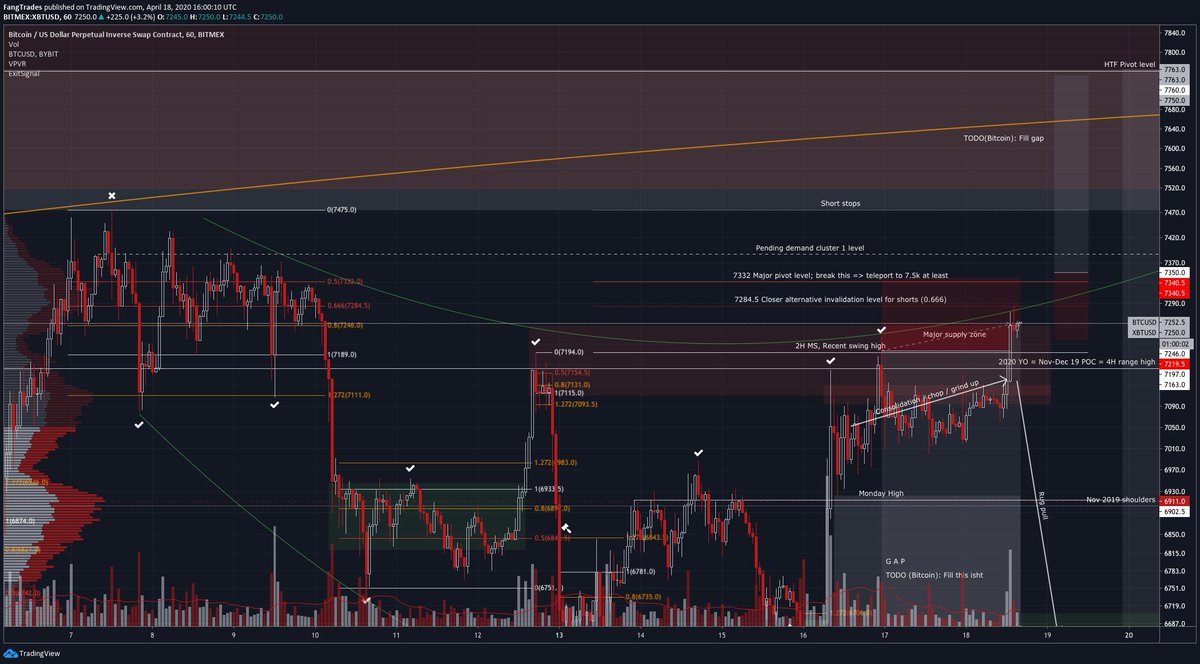
Task: Click the FangTrades author name
Action: click(24, 6)
